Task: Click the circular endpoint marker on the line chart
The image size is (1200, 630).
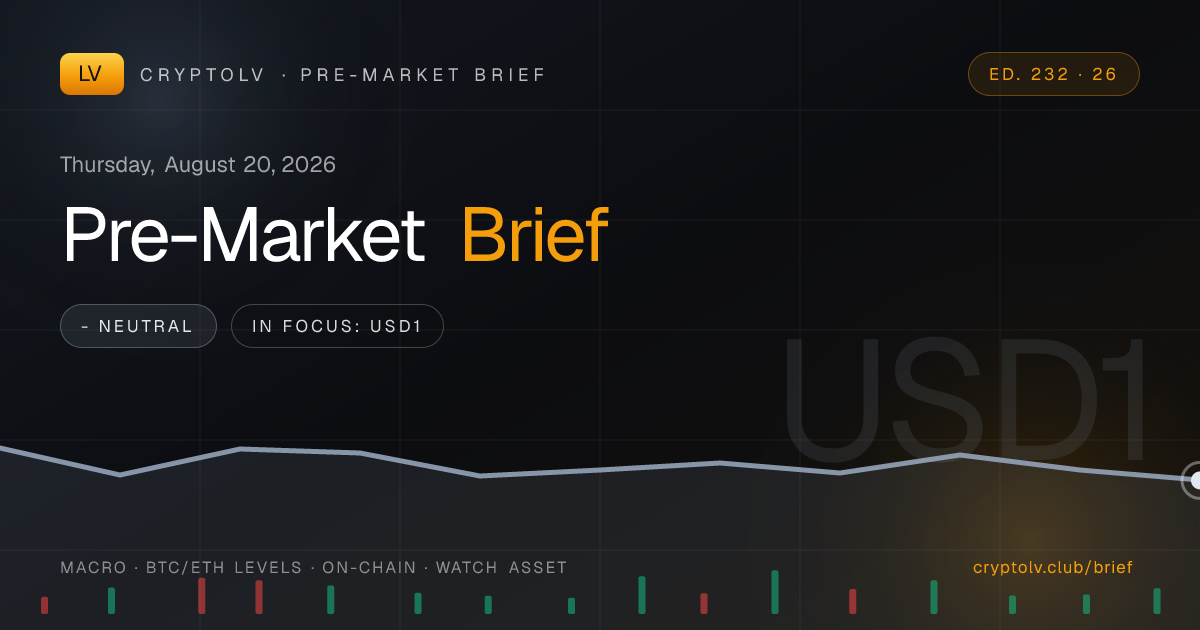Action: 1192,480
